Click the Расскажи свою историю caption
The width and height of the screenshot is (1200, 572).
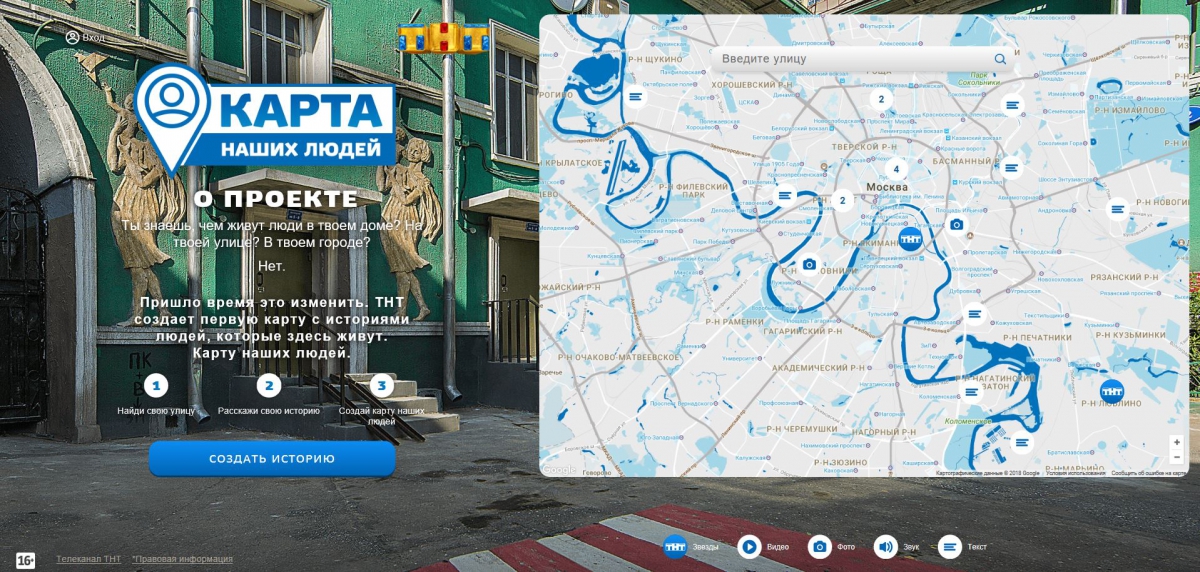(269, 411)
